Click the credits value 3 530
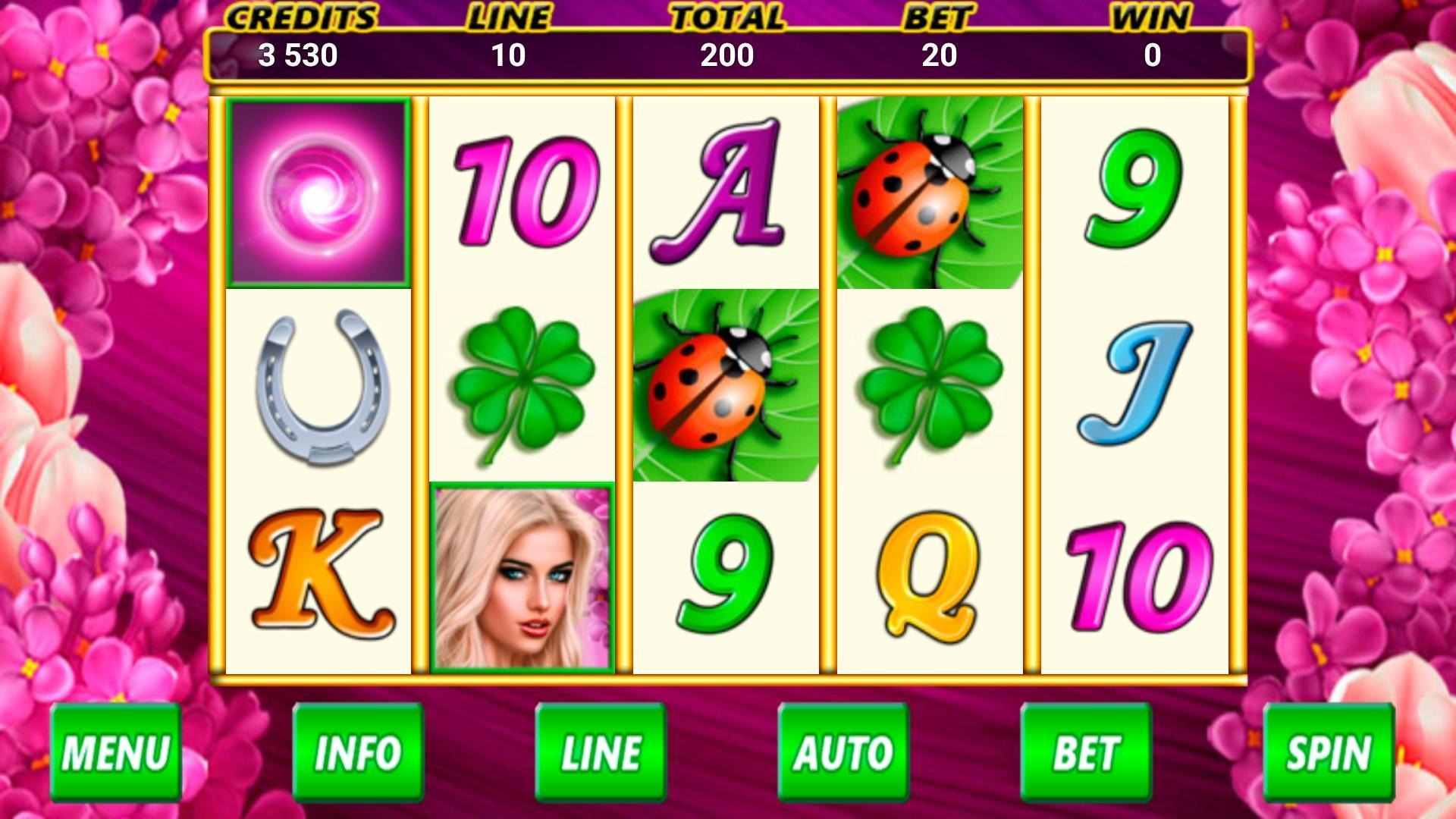This screenshot has width=1456, height=819. 297,55
